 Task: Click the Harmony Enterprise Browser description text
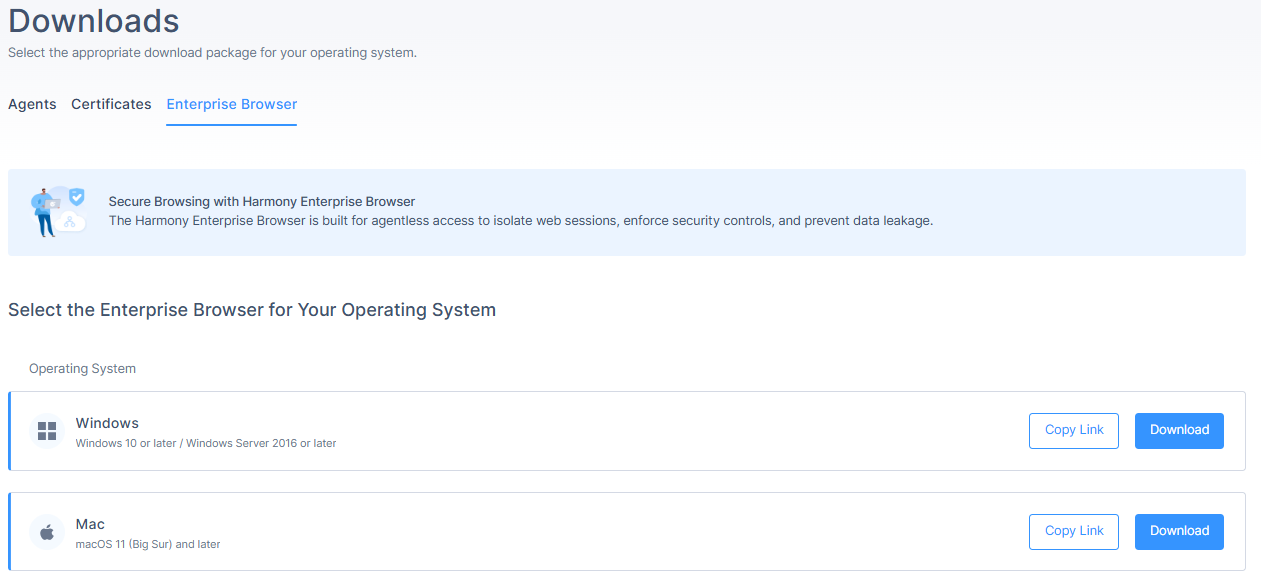pyautogui.click(x=521, y=221)
